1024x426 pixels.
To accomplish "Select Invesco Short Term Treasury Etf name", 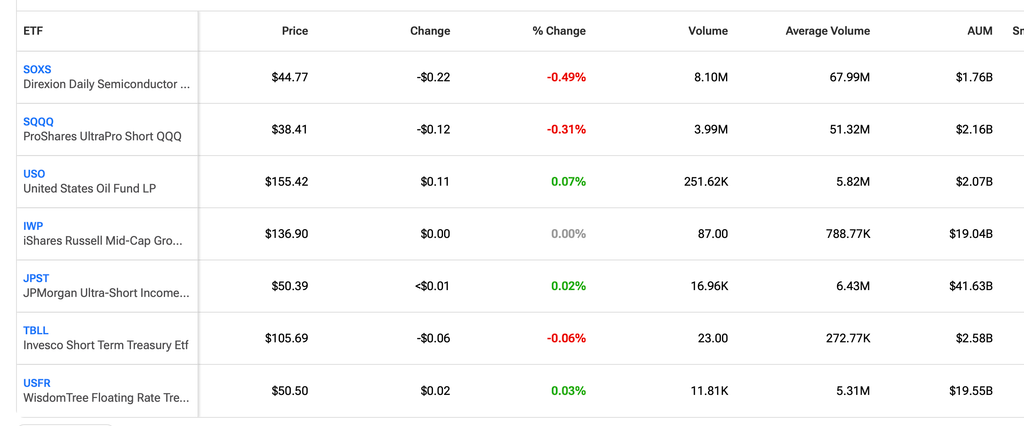I will pos(106,346).
